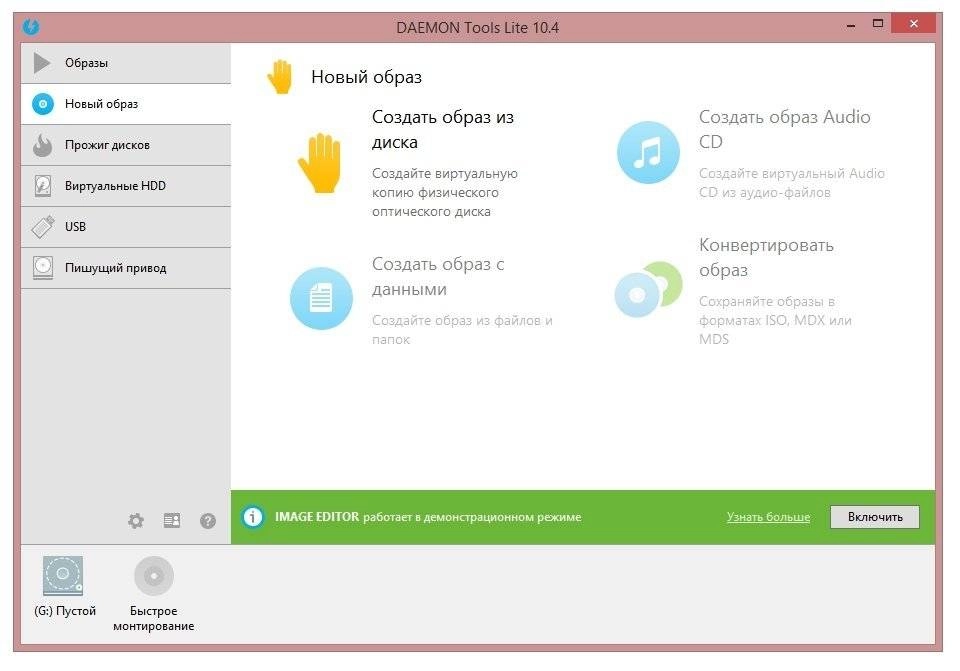Click the document data image icon
960x671 pixels.
[x=321, y=298]
